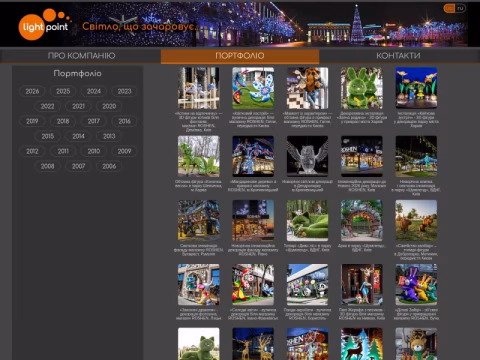Open the illuminated tree at ROSHEN thumbnail

pyautogui.click(x=253, y=156)
